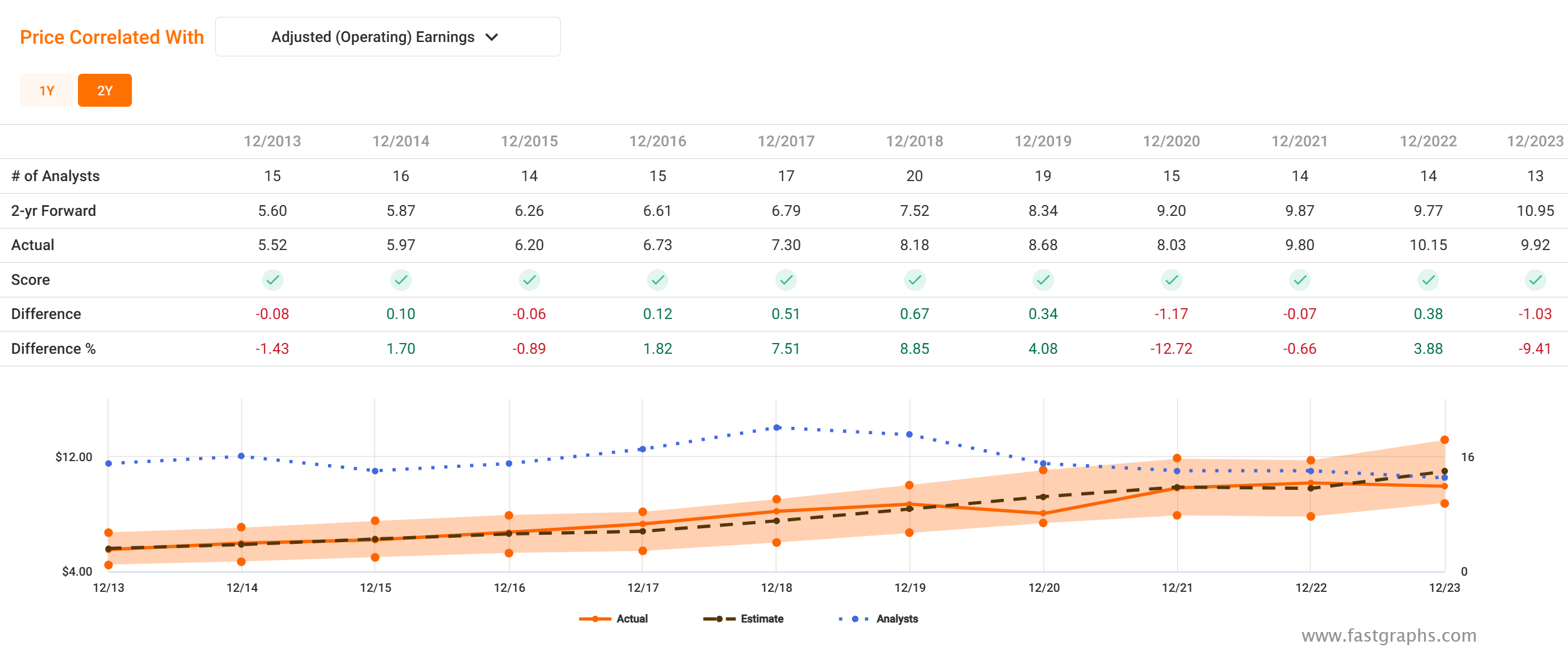Screen dimensions: 1568x653
Task: Click the 12/2022 score checkmark icon
Action: point(1428,280)
